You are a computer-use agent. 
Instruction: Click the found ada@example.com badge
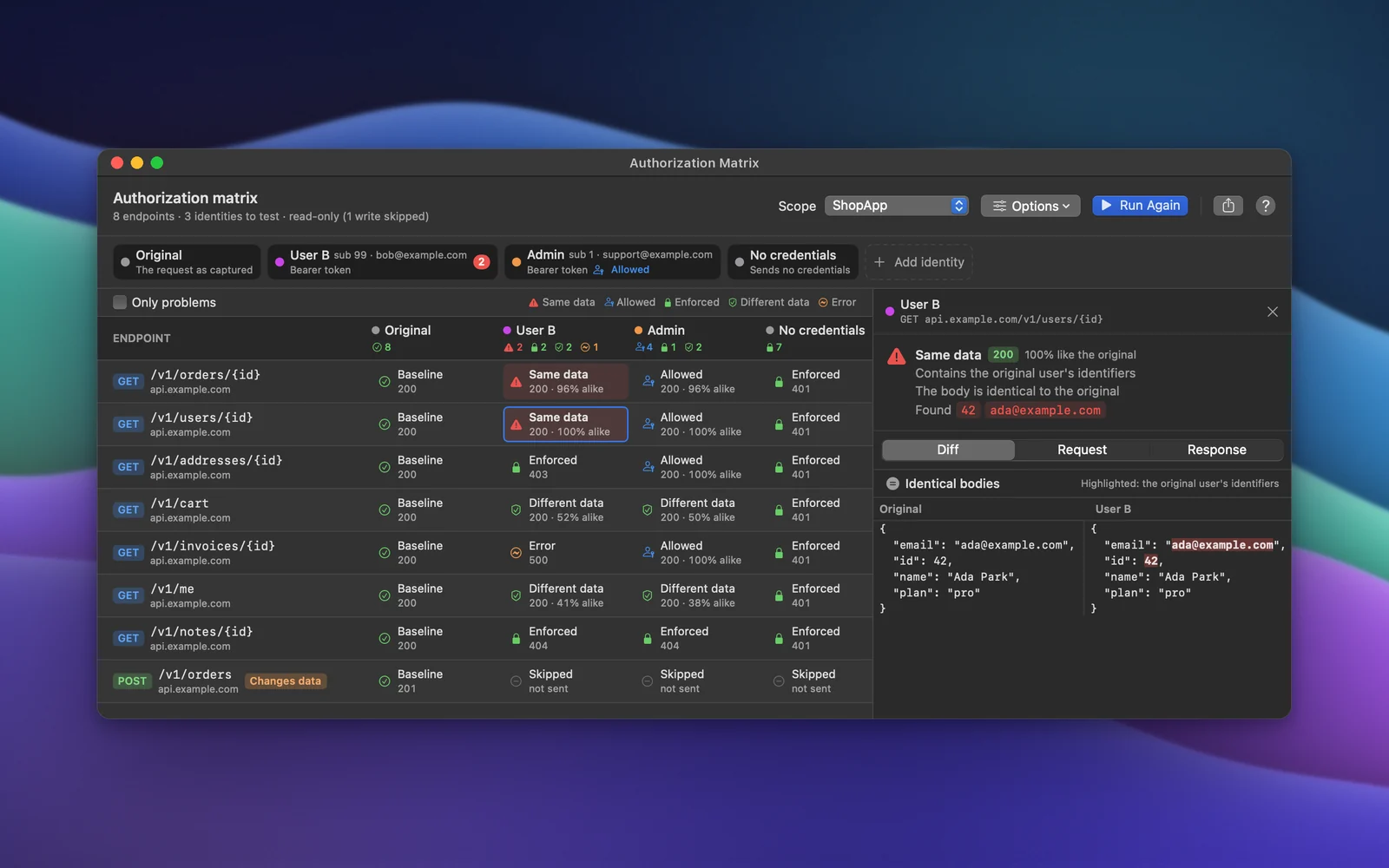pyautogui.click(x=1045, y=411)
